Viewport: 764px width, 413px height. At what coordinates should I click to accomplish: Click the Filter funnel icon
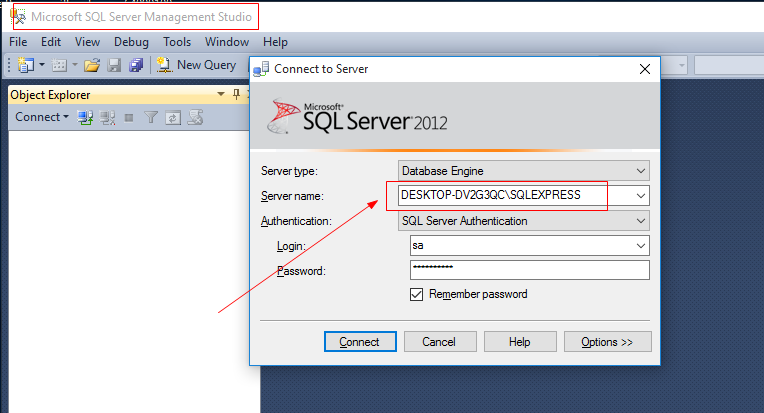tap(151, 117)
